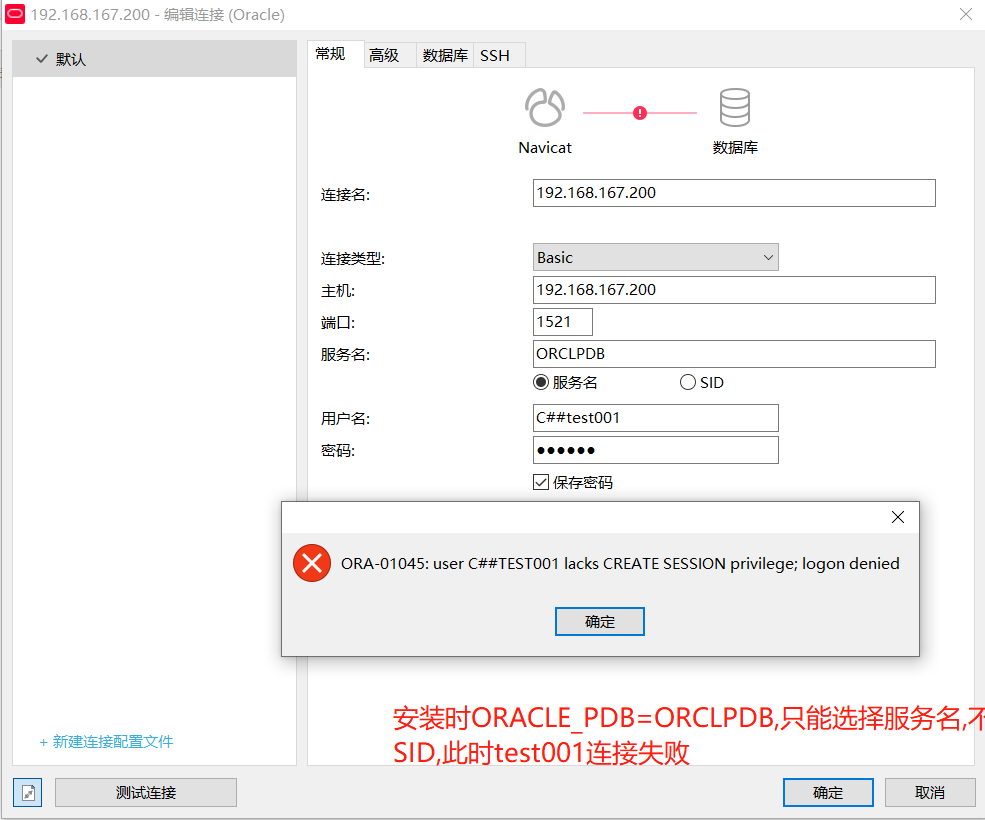This screenshot has height=820, width=985.
Task: Close the Edit Connection window
Action: (966, 14)
